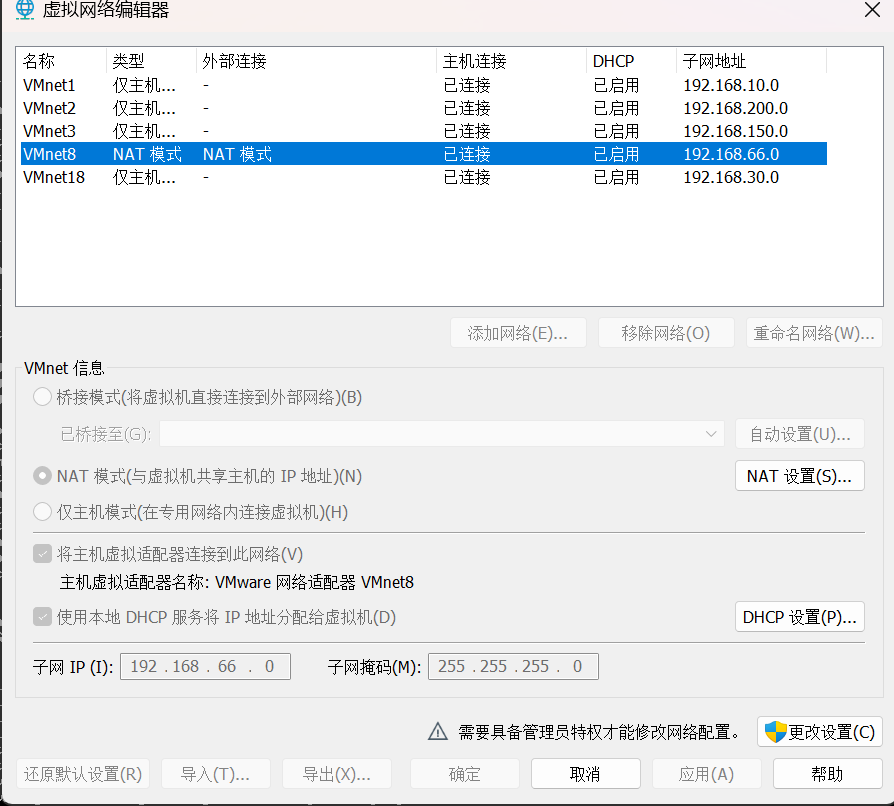Viewport: 894px width, 806px height.
Task: Toggle connect host virtual adapter checkbox
Action: pyautogui.click(x=42, y=554)
